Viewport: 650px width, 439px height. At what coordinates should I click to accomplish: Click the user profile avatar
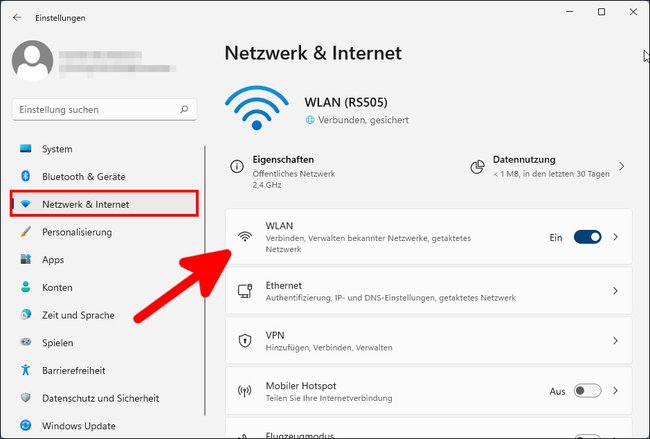(x=32, y=61)
